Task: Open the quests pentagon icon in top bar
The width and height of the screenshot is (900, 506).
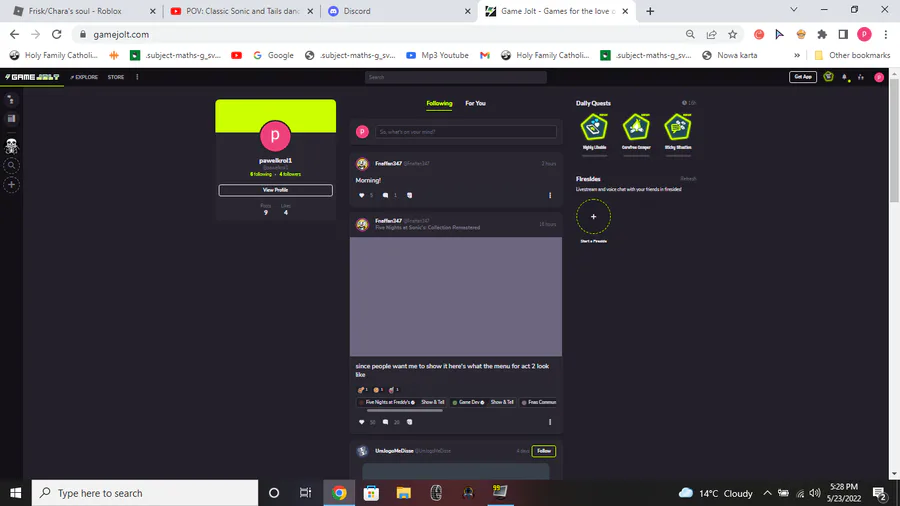Action: coord(828,77)
